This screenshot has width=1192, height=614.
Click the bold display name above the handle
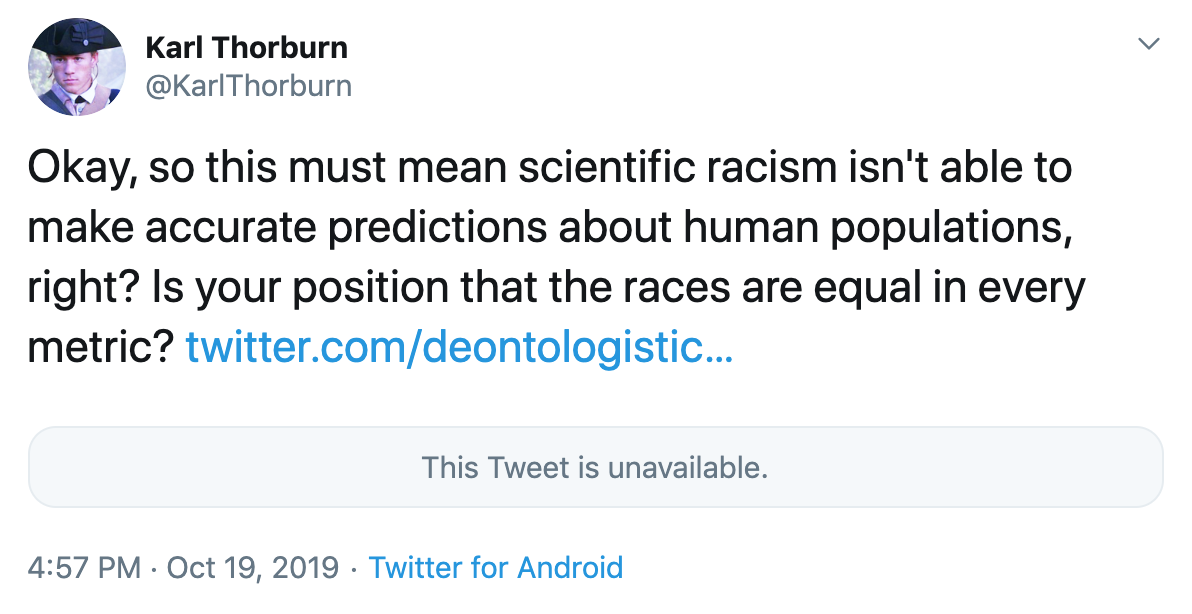click(247, 47)
